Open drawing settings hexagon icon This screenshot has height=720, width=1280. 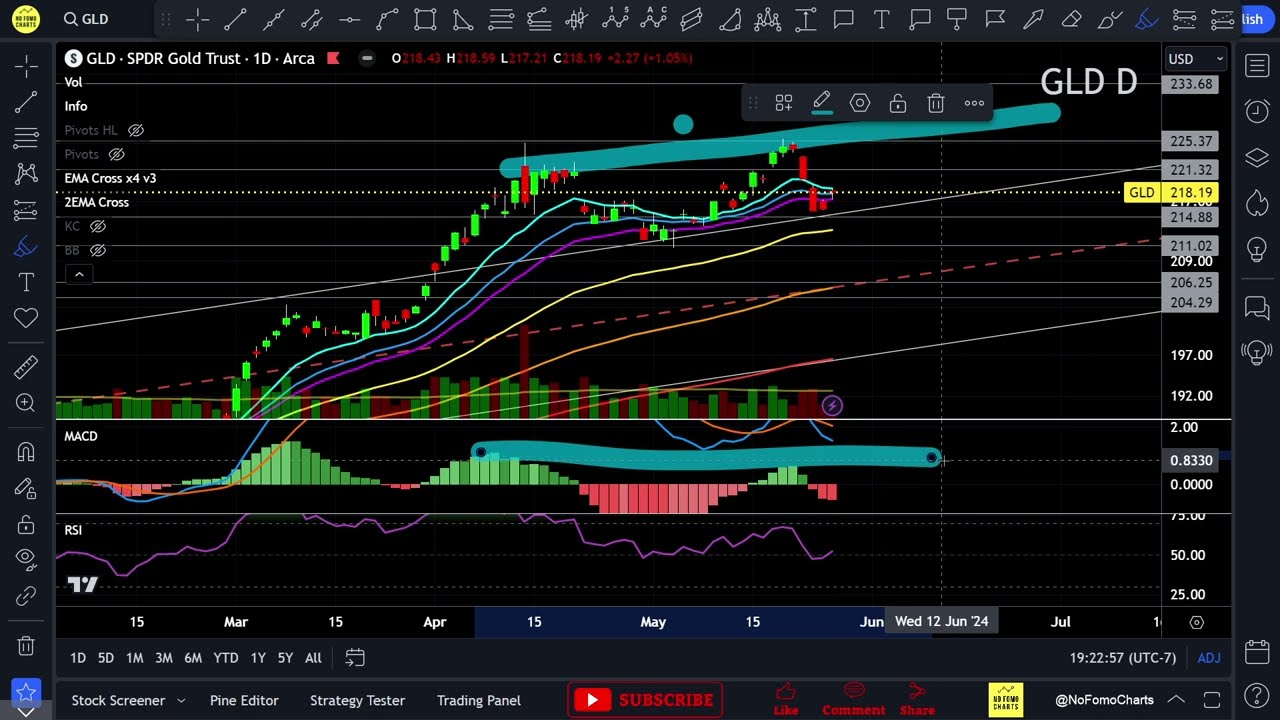(x=859, y=103)
